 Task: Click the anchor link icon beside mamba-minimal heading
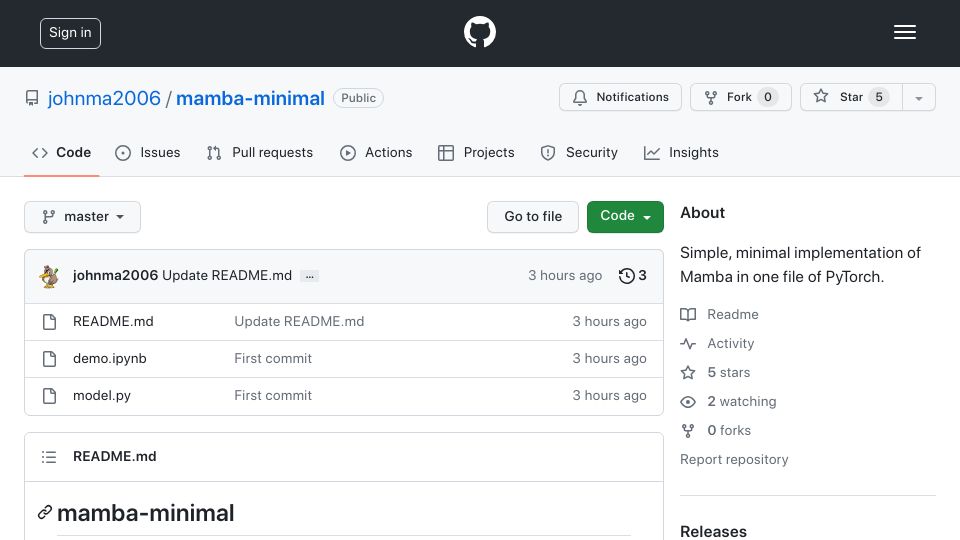click(x=44, y=512)
